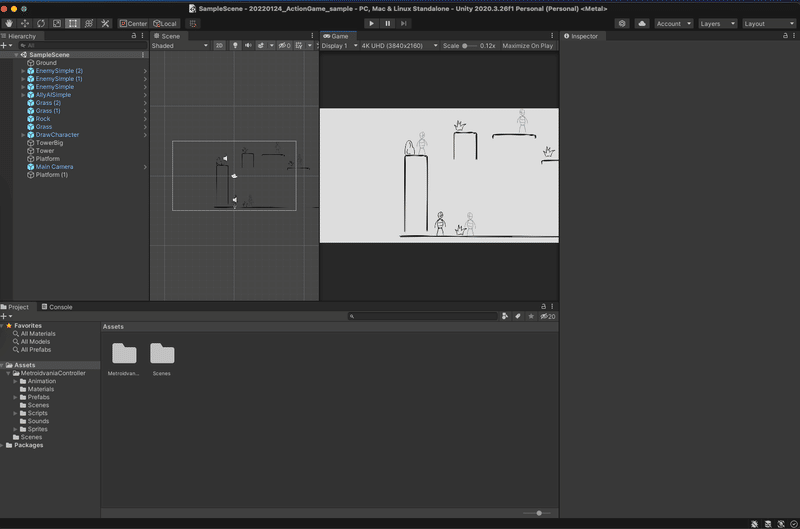Select All Prefabs favorite
The height and width of the screenshot is (529, 800).
[x=36, y=349]
